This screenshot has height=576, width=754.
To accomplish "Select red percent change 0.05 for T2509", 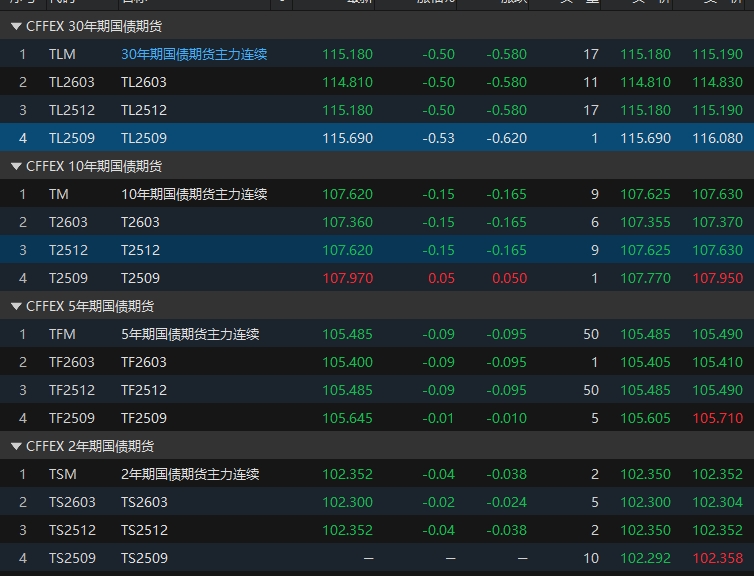I will point(441,278).
